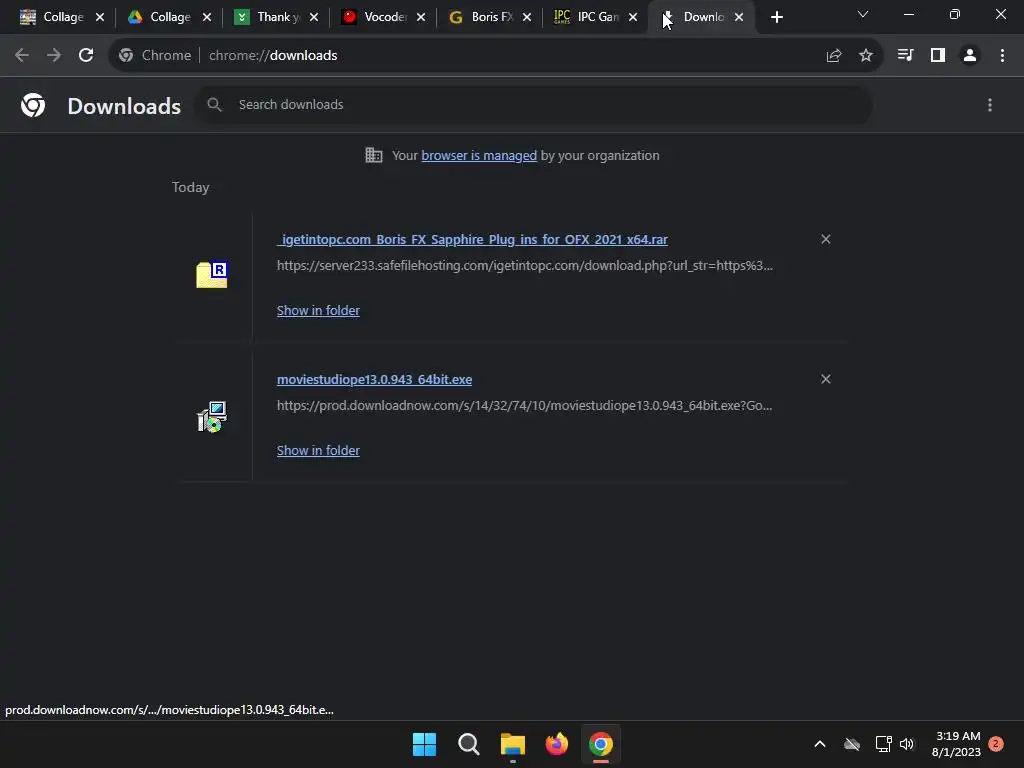Open the browser is managed link

click(x=479, y=155)
